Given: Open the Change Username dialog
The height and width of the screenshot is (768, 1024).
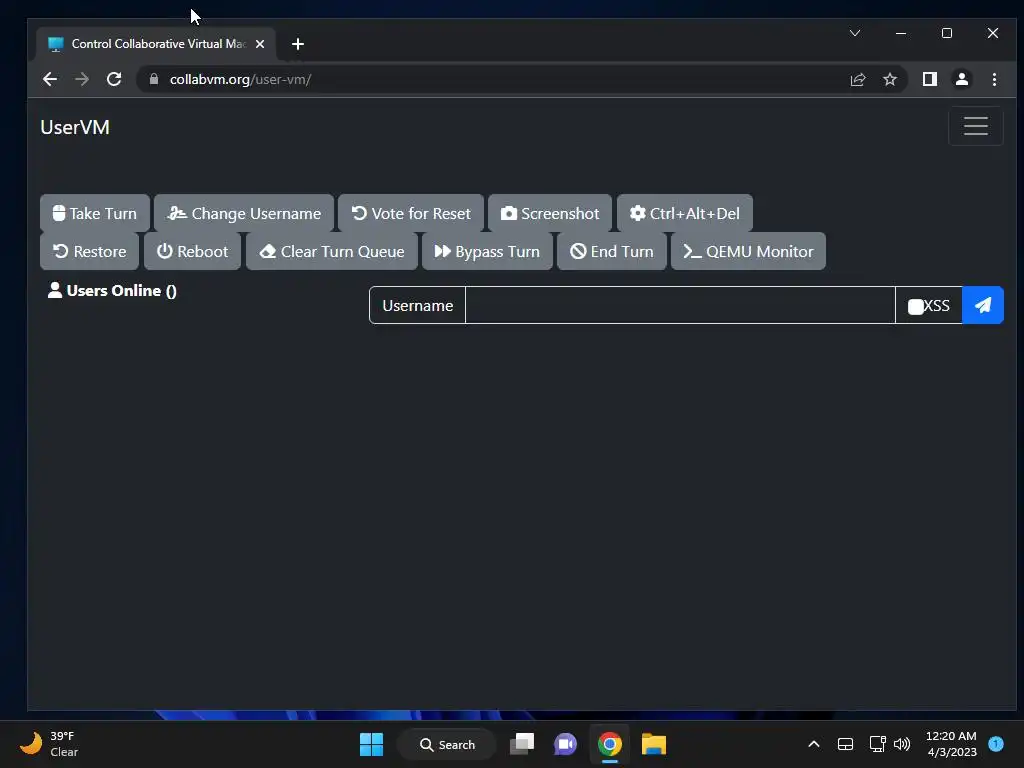Looking at the screenshot, I should click(x=244, y=214).
